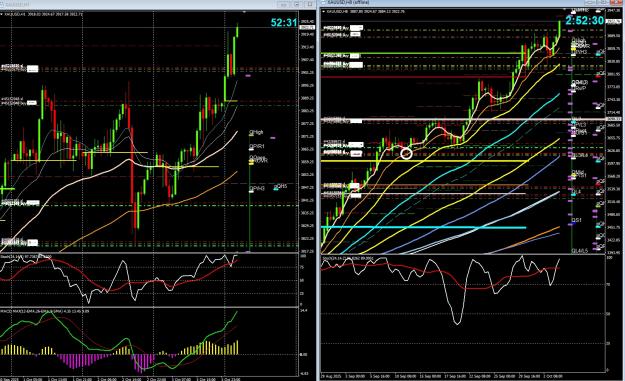
Task: Select the short yellow line beside the last left candles
Action: (231, 101)
